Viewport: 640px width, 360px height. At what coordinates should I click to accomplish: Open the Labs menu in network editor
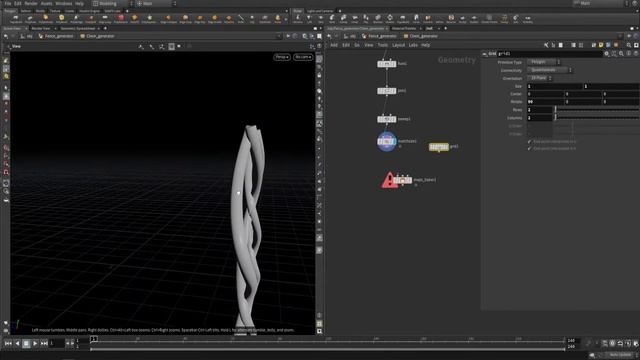(x=413, y=45)
